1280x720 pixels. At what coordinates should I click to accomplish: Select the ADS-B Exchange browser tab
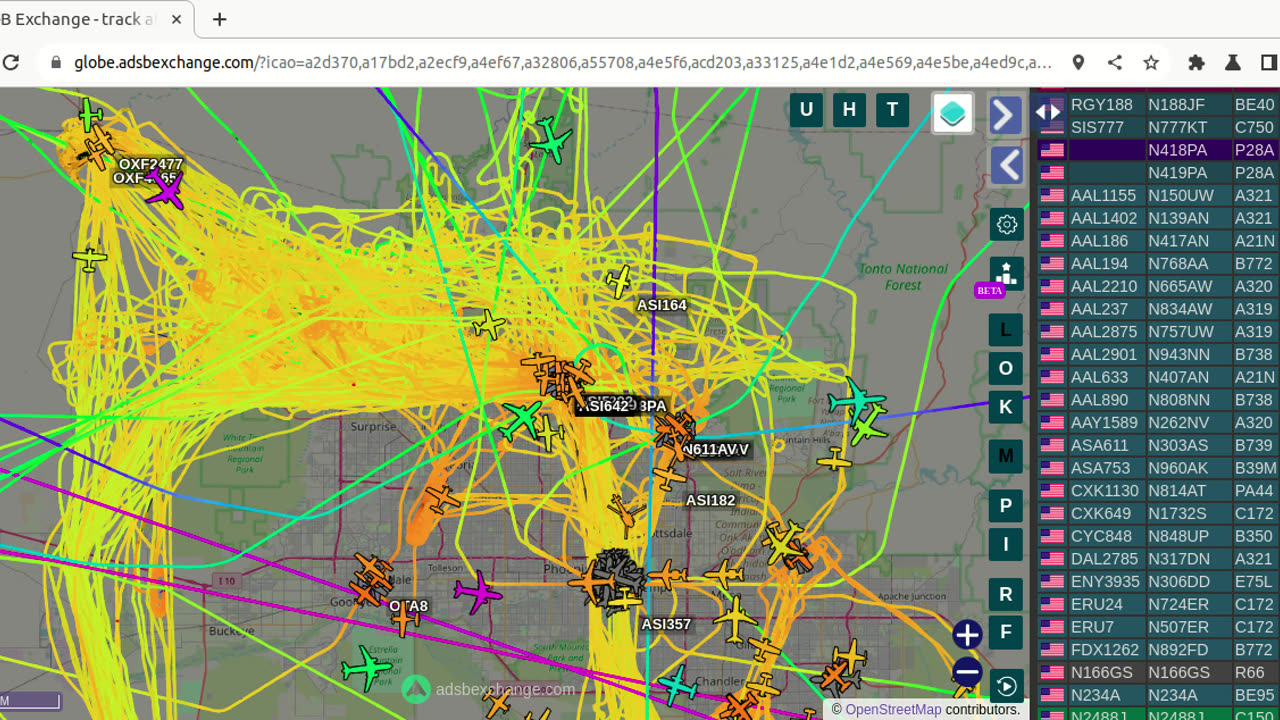click(x=90, y=19)
